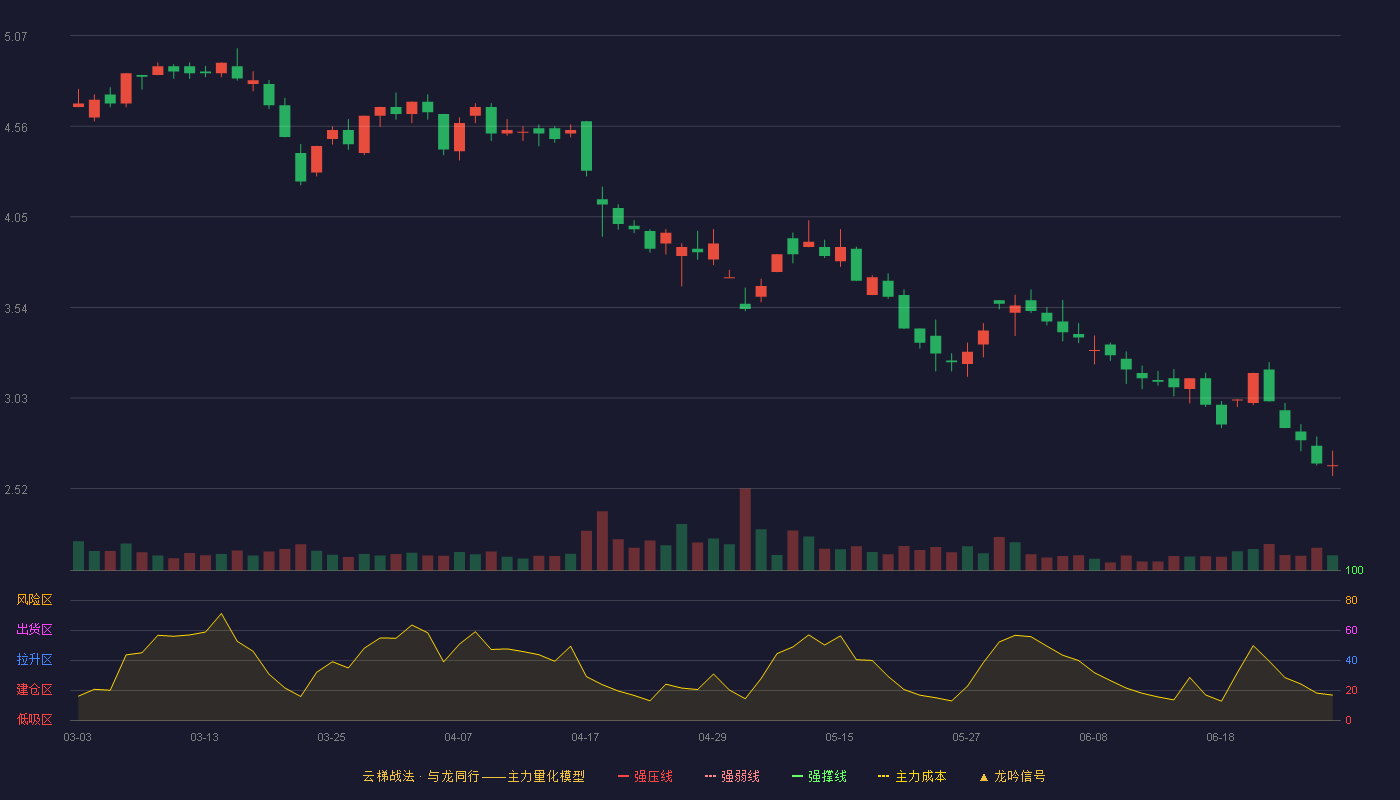The width and height of the screenshot is (1400, 800).
Task: Select the 建仓区 zone label
Action: point(34,690)
